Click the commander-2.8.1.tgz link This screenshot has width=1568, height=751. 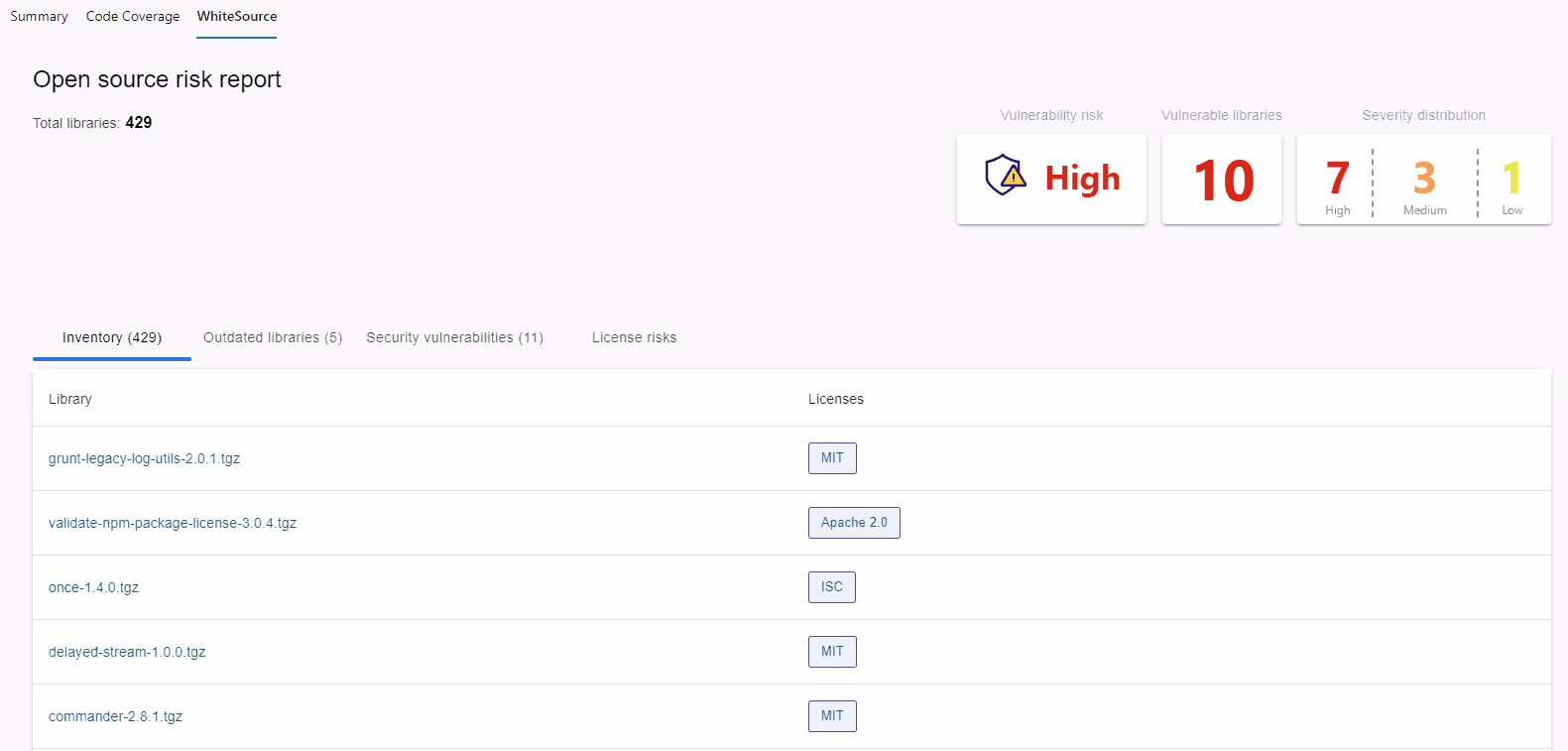click(x=115, y=717)
